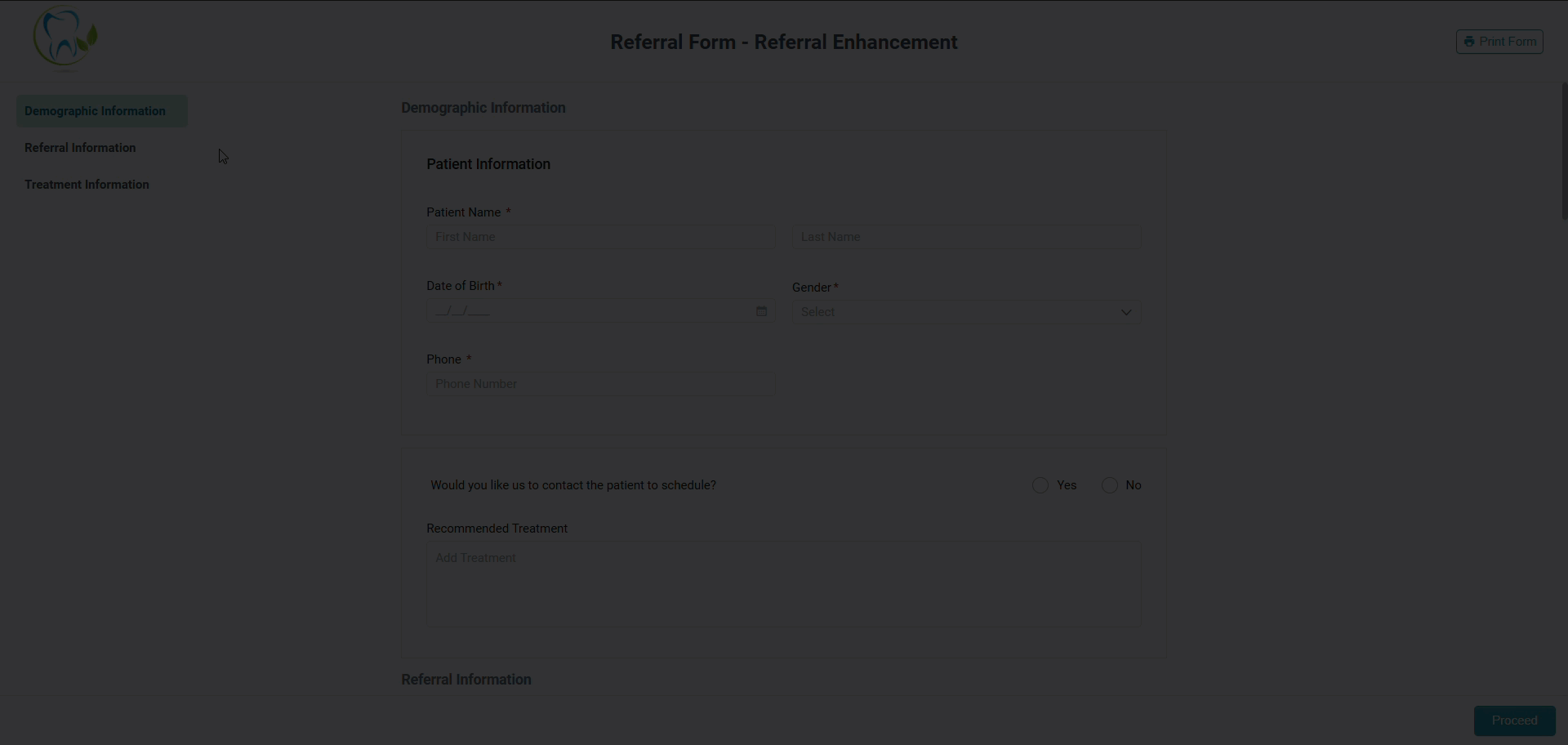Click the Add Treatment text area
The width and height of the screenshot is (1568, 745).
tap(783, 584)
